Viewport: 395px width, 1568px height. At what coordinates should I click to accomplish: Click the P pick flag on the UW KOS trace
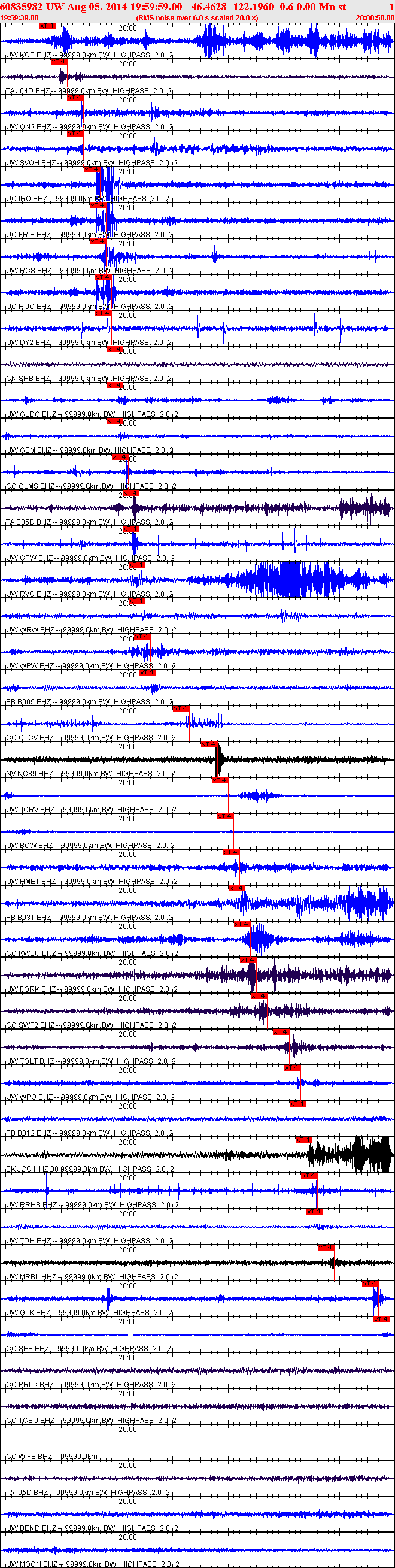pos(47,26)
